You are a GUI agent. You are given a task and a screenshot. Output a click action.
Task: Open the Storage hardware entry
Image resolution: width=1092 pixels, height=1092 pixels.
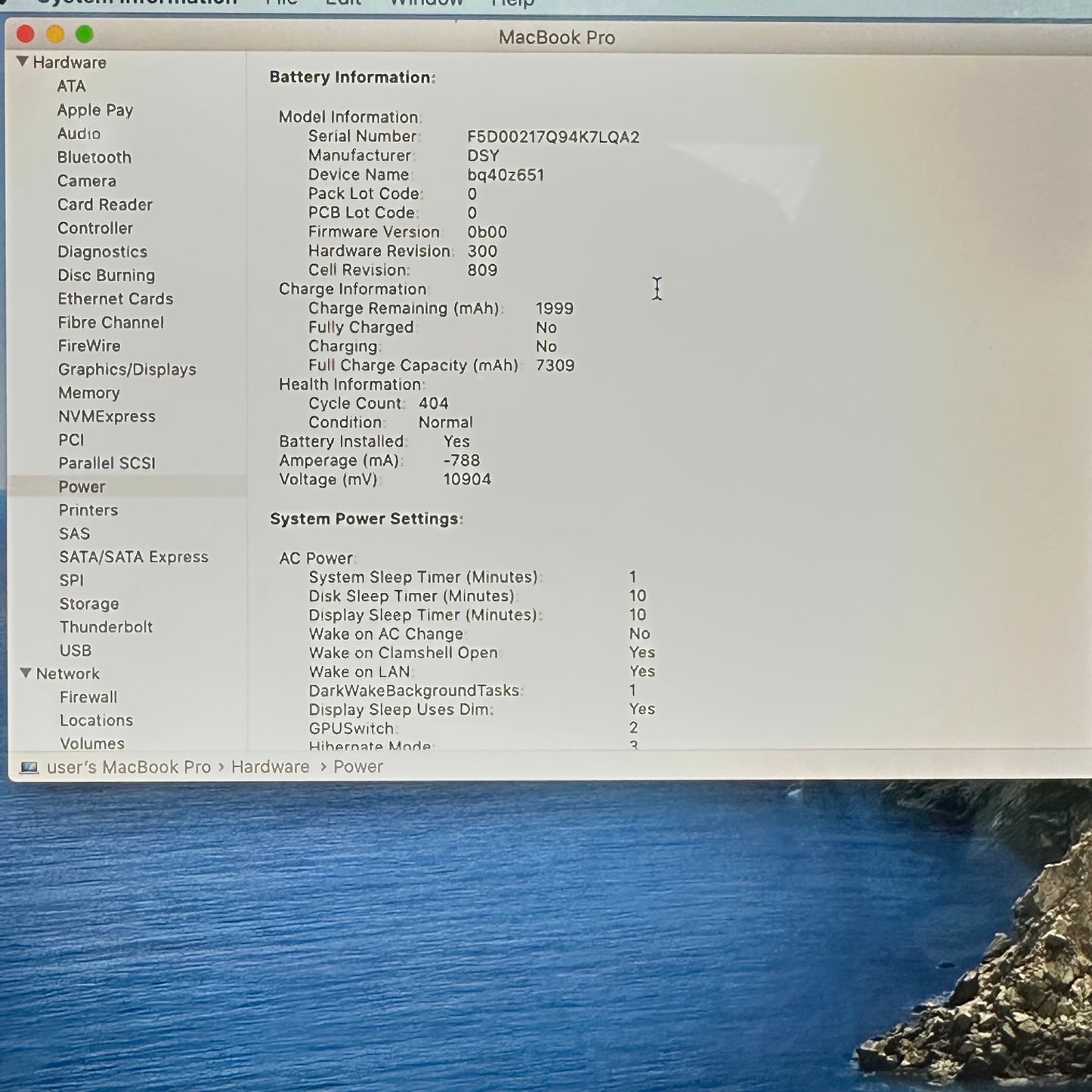pos(89,604)
